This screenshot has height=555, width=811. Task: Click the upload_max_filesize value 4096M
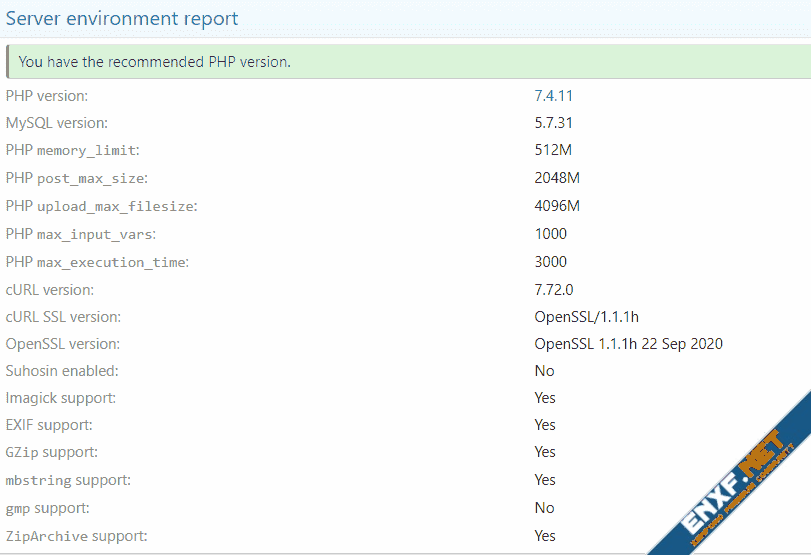(x=557, y=206)
